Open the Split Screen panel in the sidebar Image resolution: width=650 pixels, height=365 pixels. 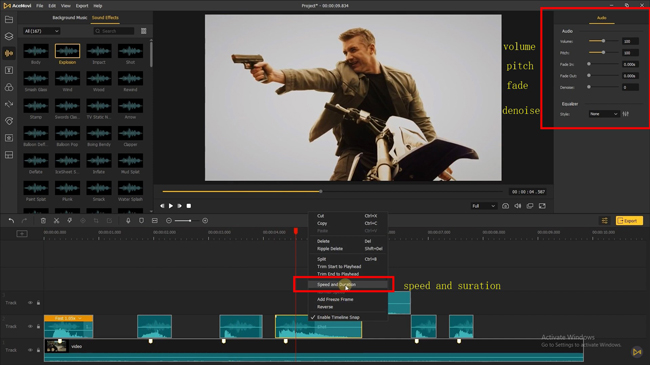click(x=9, y=155)
